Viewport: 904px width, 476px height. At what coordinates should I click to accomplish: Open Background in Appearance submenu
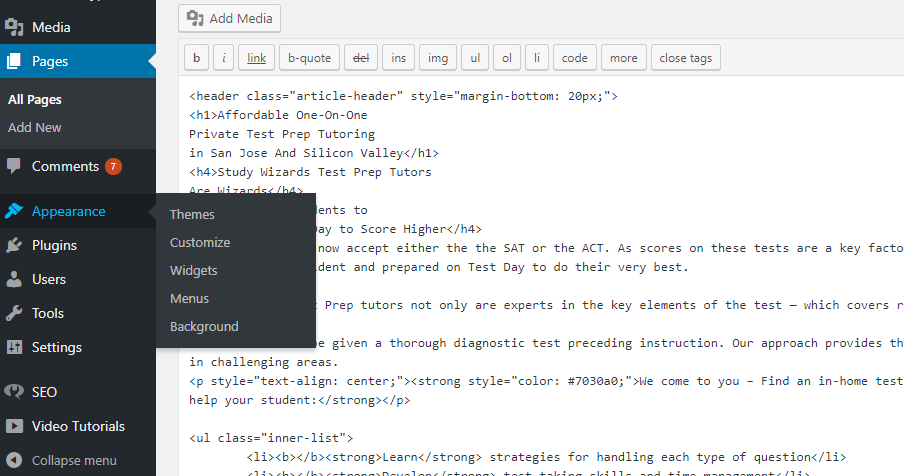(204, 327)
